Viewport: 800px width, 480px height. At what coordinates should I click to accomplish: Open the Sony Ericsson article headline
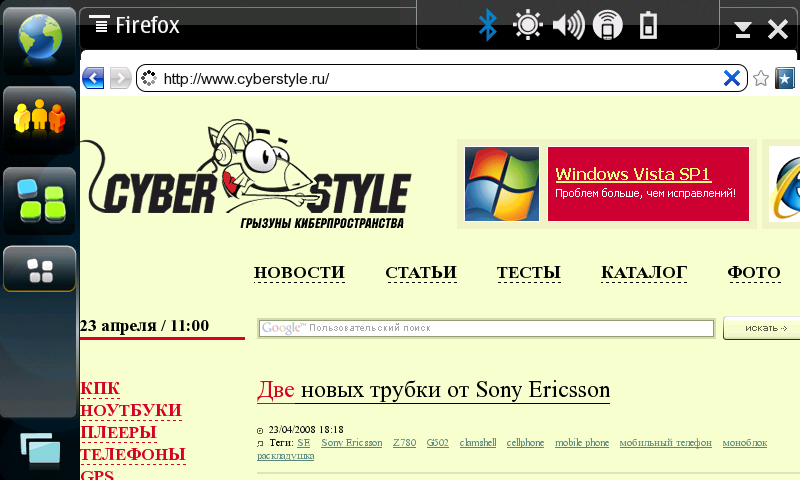click(433, 390)
